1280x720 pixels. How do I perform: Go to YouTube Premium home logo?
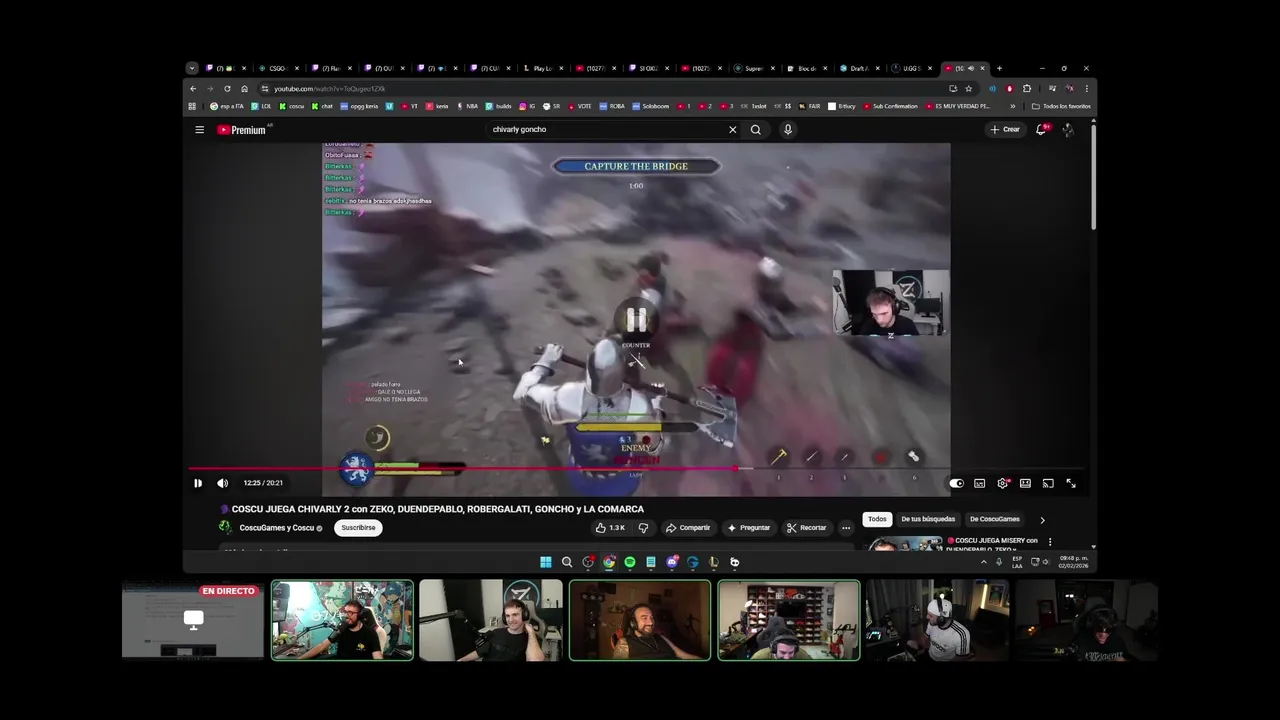click(x=241, y=129)
